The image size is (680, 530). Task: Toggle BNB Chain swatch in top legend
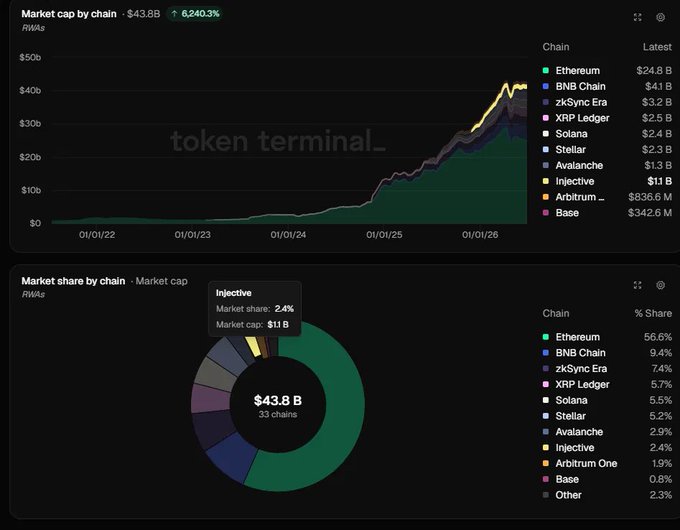pyautogui.click(x=546, y=86)
